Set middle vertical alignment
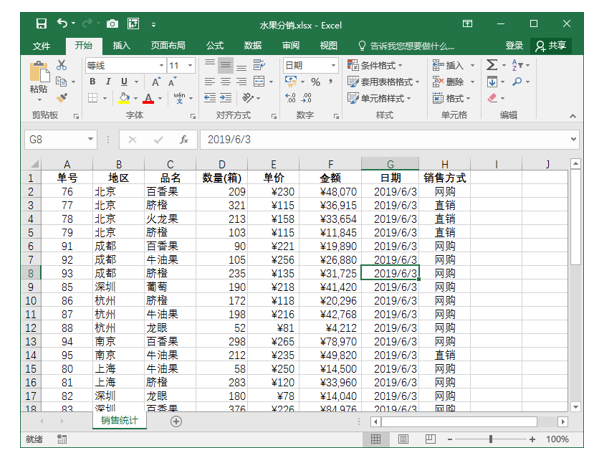Viewport: 608px width, 458px height. [x=225, y=65]
